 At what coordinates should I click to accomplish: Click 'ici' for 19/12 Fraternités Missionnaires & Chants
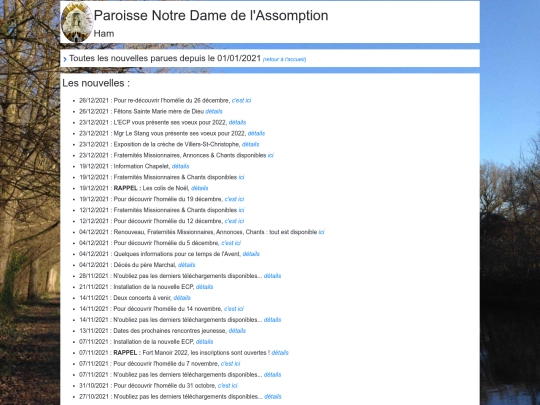click(241, 177)
